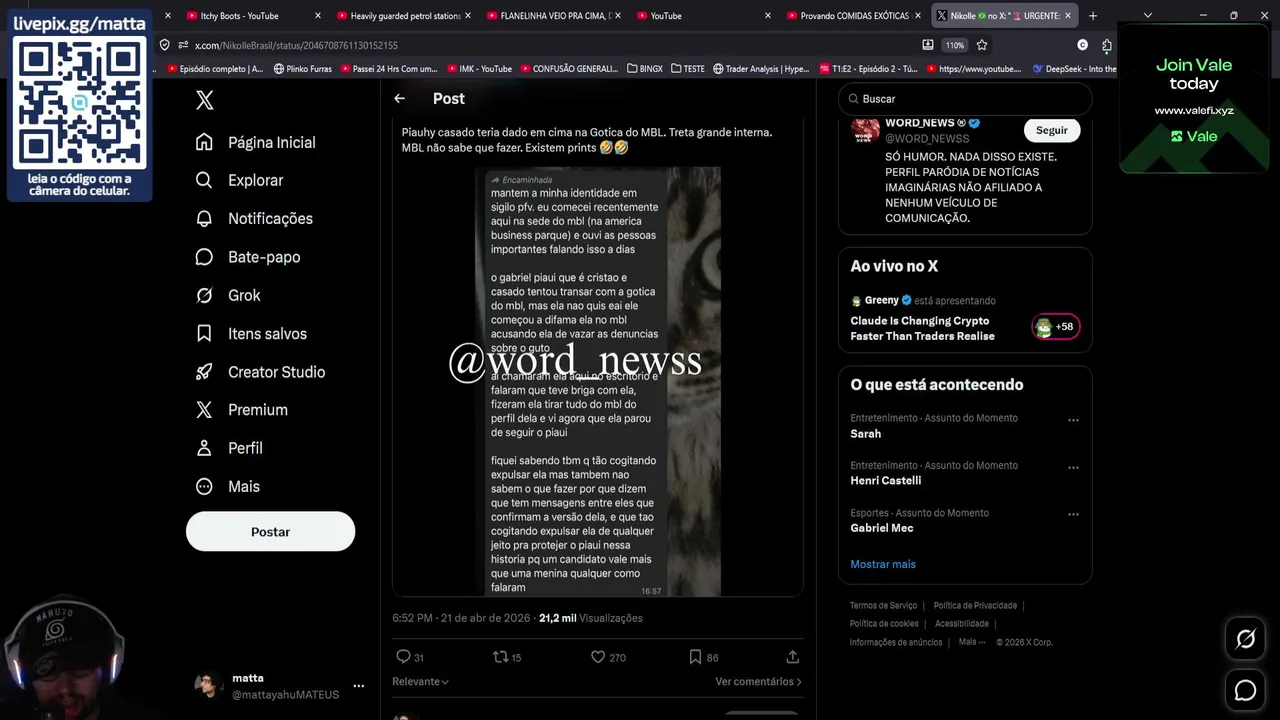Open Perfil page
Image resolution: width=1280 pixels, height=720 pixels.
(229, 448)
